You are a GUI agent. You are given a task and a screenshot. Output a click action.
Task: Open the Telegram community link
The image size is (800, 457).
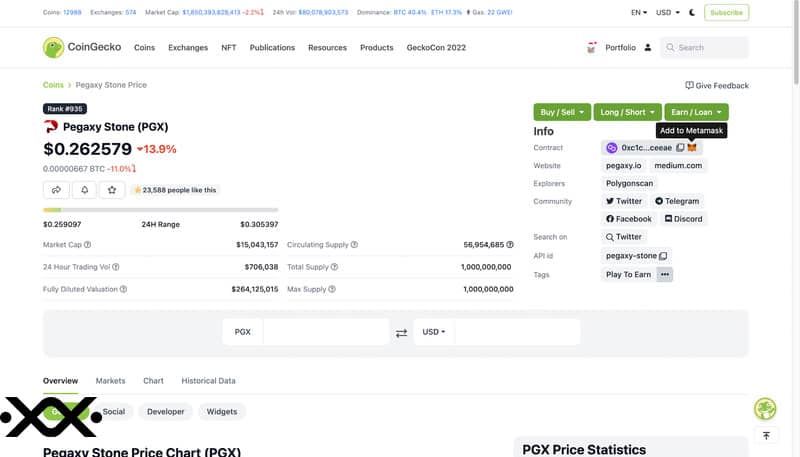[x=677, y=201]
